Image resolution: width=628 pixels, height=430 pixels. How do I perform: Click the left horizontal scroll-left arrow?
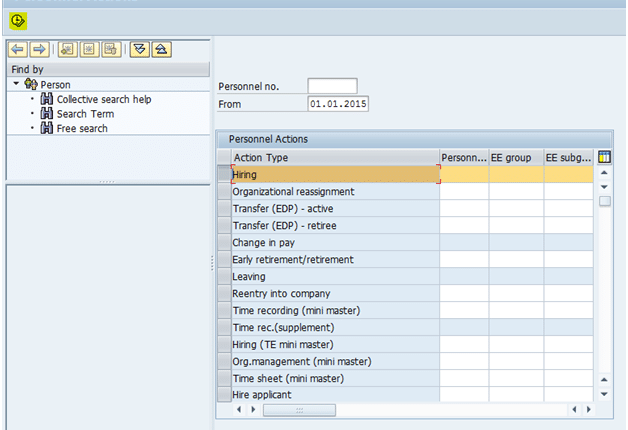239,409
